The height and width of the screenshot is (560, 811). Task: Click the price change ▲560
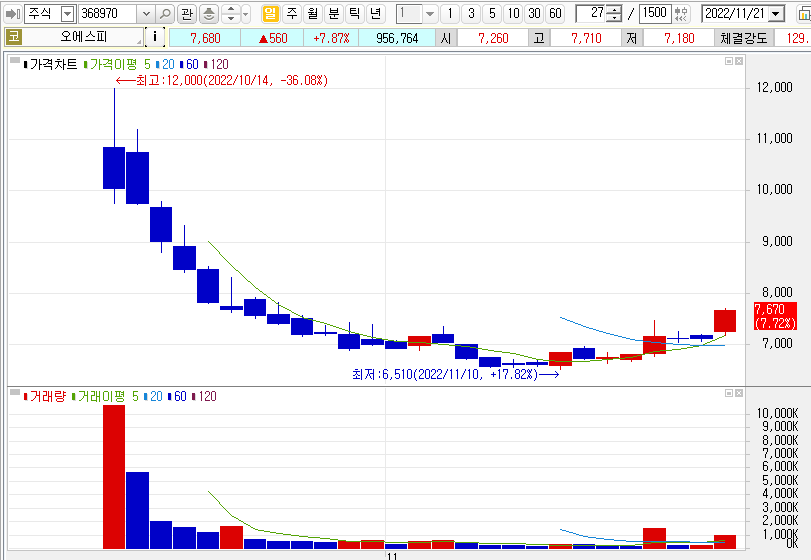pos(273,38)
